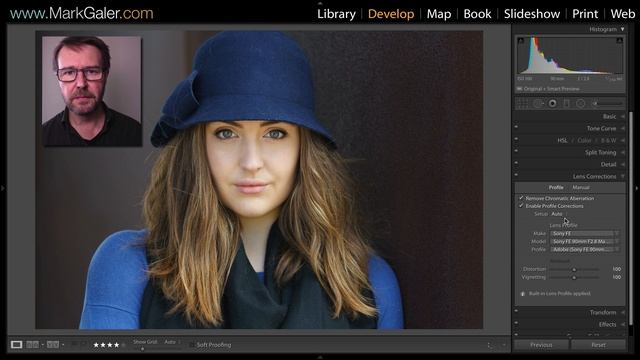Screen dimensions: 640x360
Task: Open the Setup Auto dropdown
Action: pos(559,214)
